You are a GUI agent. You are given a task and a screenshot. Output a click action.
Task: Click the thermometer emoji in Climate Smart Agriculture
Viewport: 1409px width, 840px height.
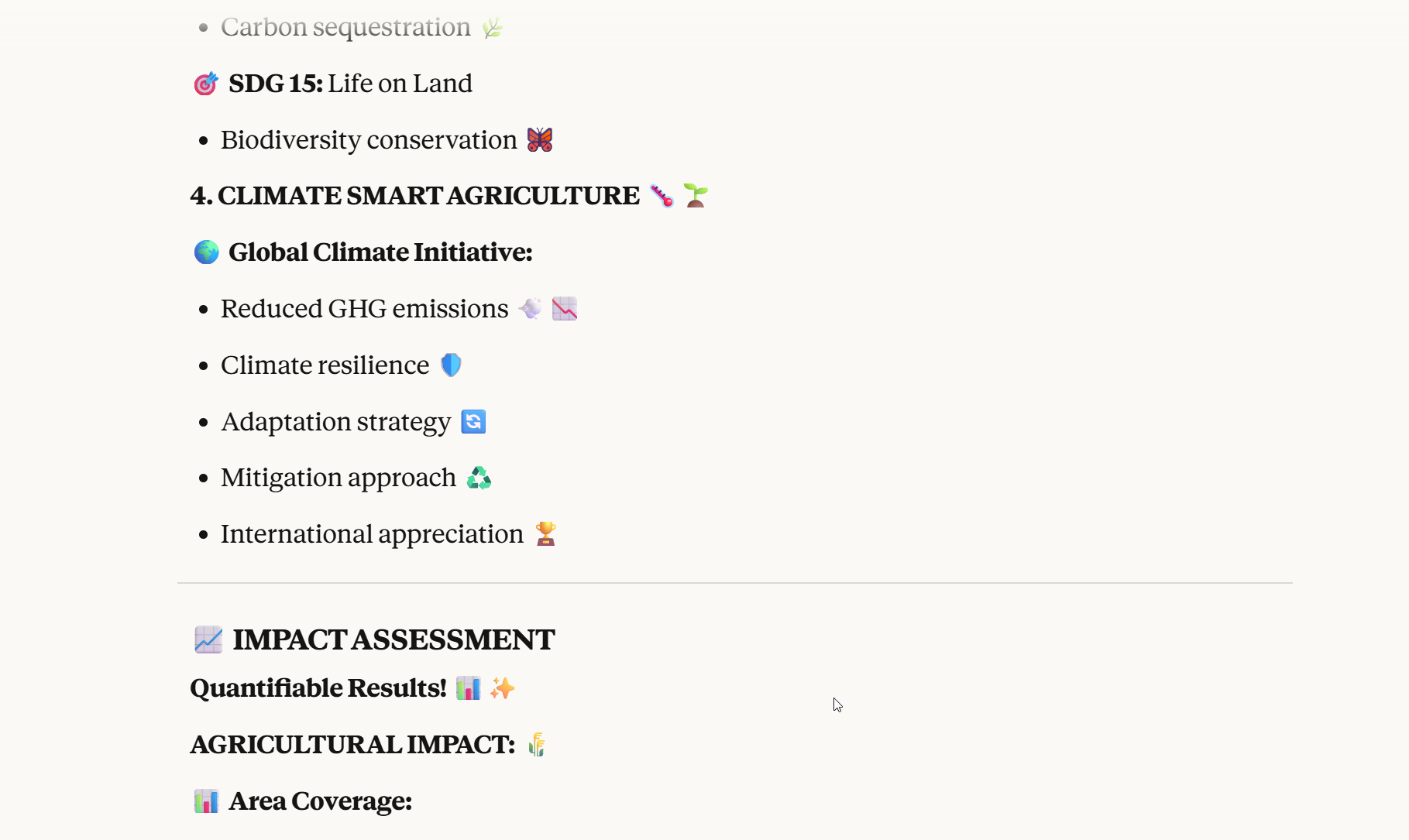[x=662, y=196]
